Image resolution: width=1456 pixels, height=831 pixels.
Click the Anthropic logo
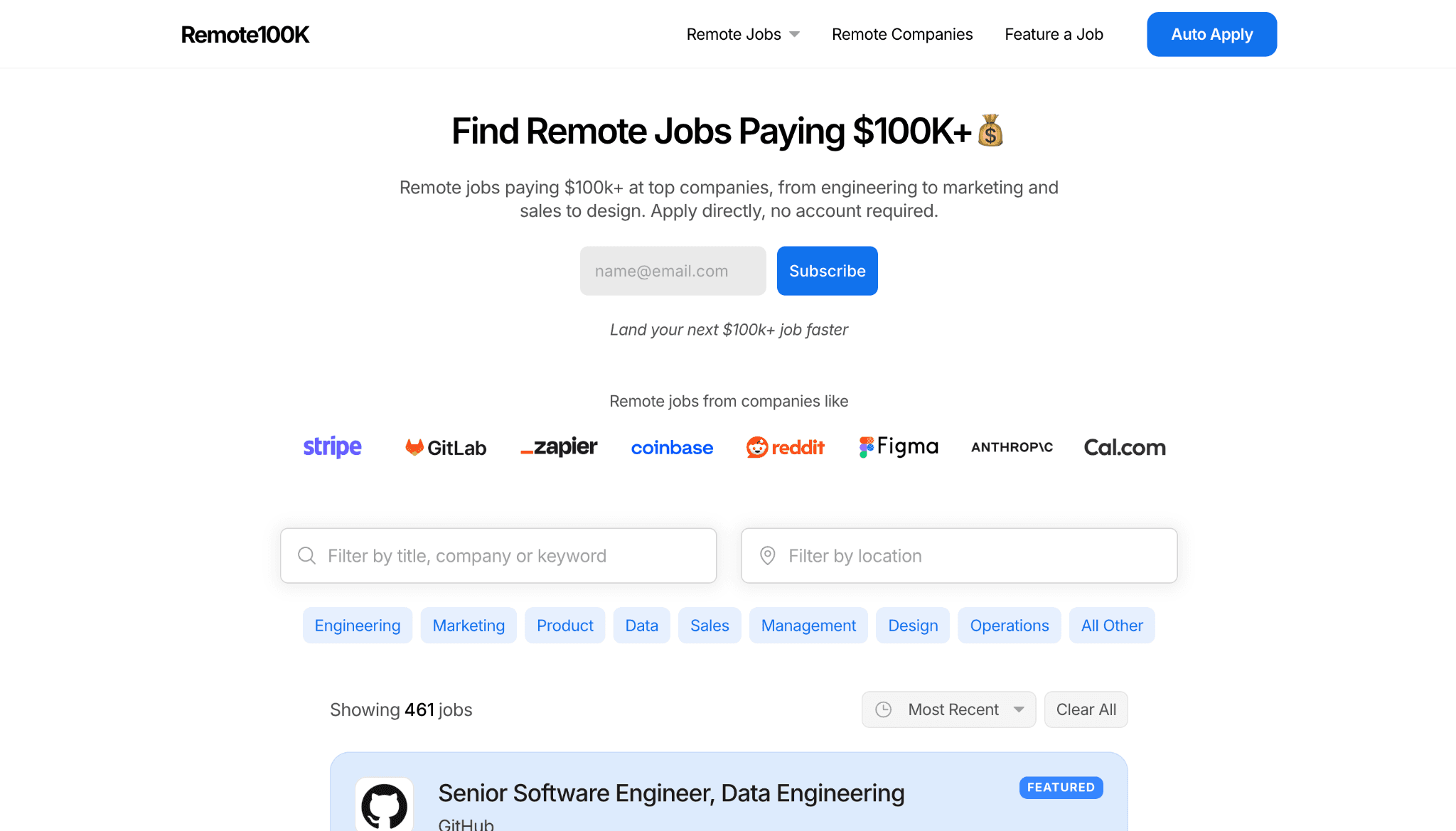coord(1011,447)
